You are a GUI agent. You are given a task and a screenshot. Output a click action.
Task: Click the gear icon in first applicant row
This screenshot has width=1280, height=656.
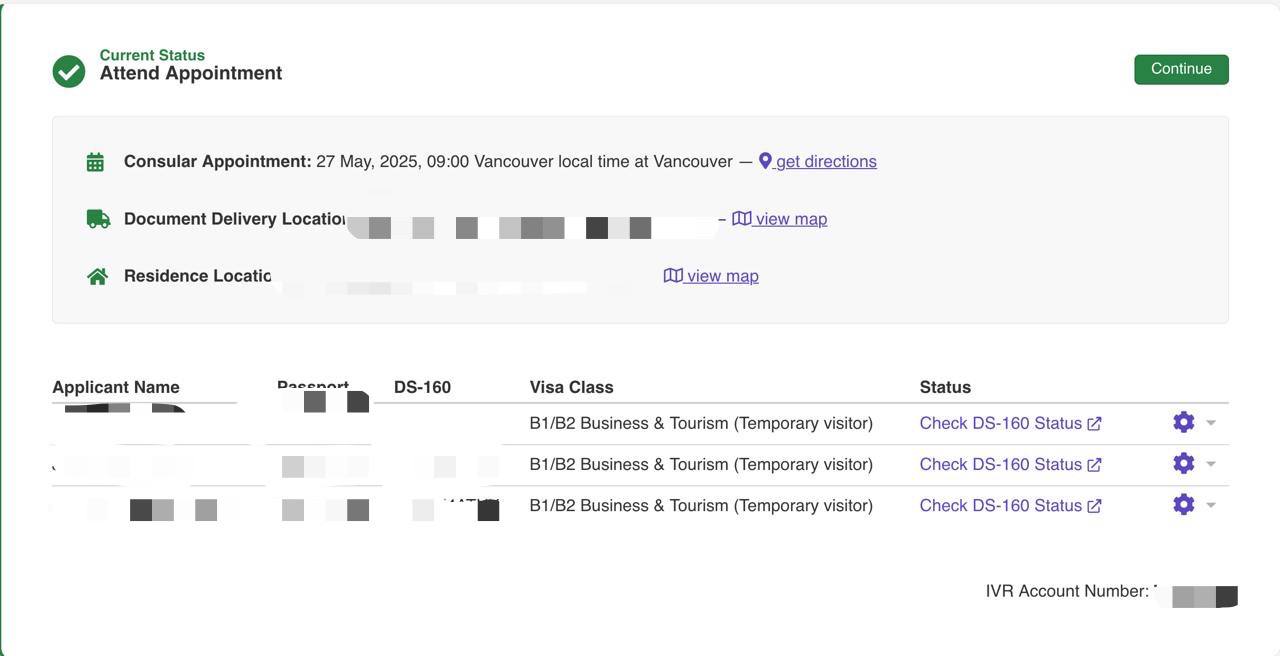(1184, 422)
